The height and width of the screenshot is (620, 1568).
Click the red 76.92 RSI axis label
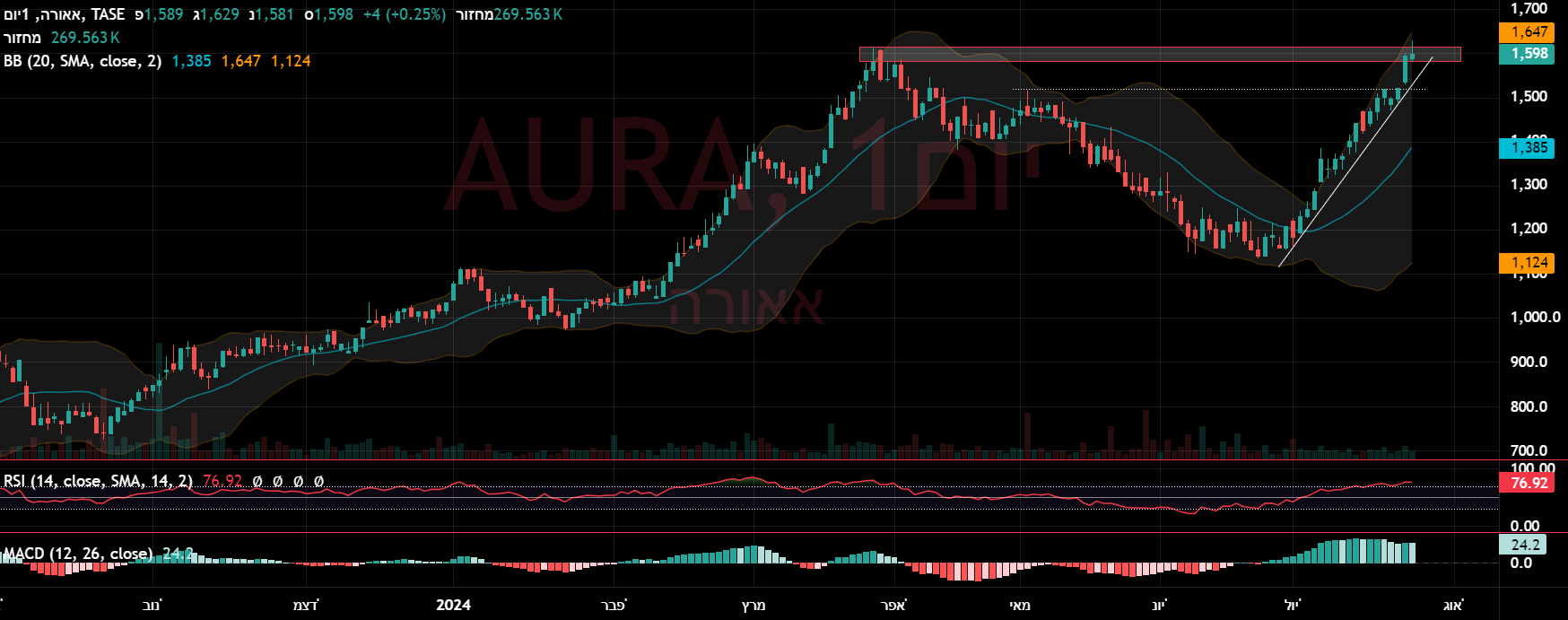click(1526, 483)
